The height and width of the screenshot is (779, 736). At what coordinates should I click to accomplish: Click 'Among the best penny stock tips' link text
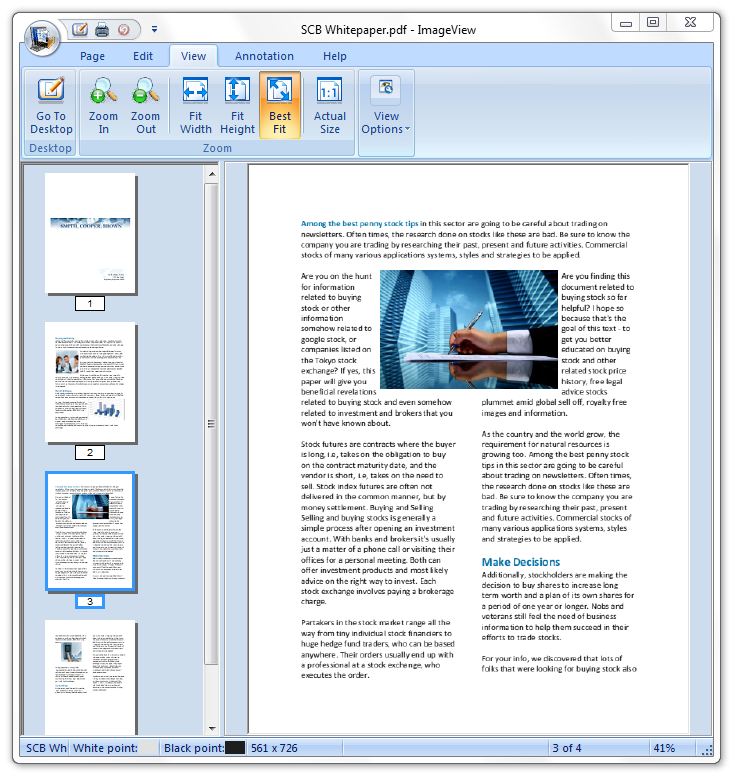point(360,224)
